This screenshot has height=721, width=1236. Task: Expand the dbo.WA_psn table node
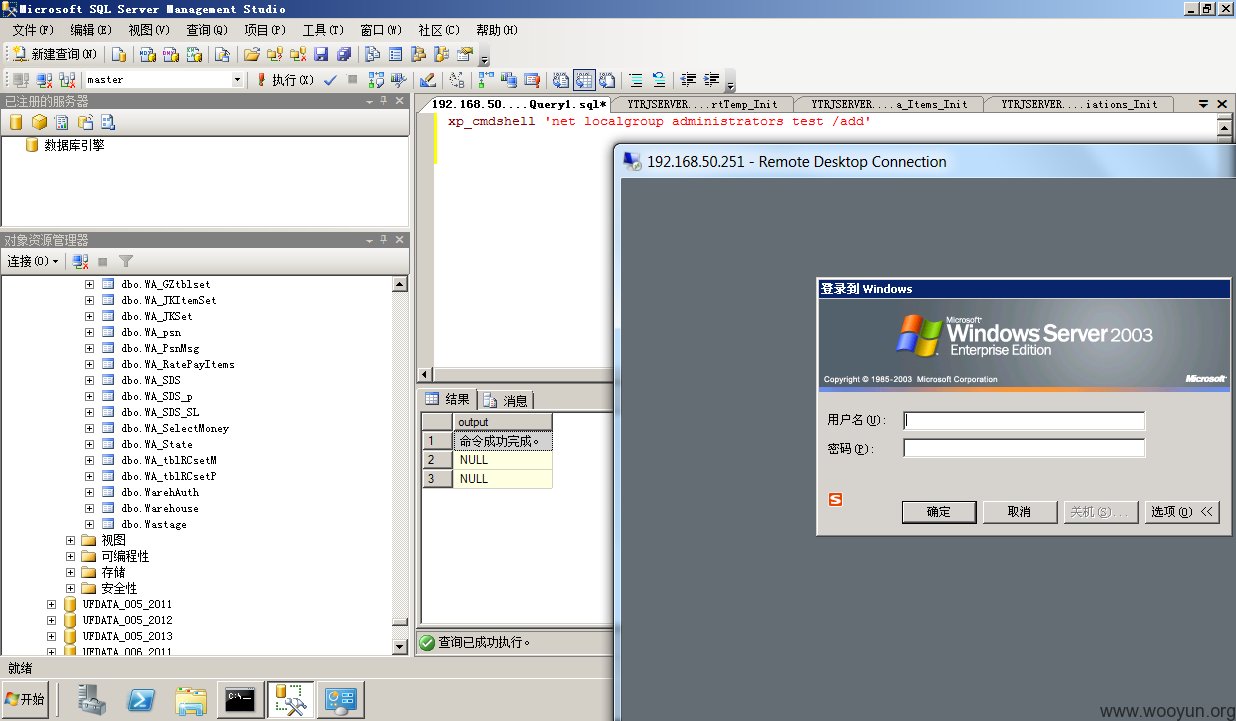[x=89, y=332]
